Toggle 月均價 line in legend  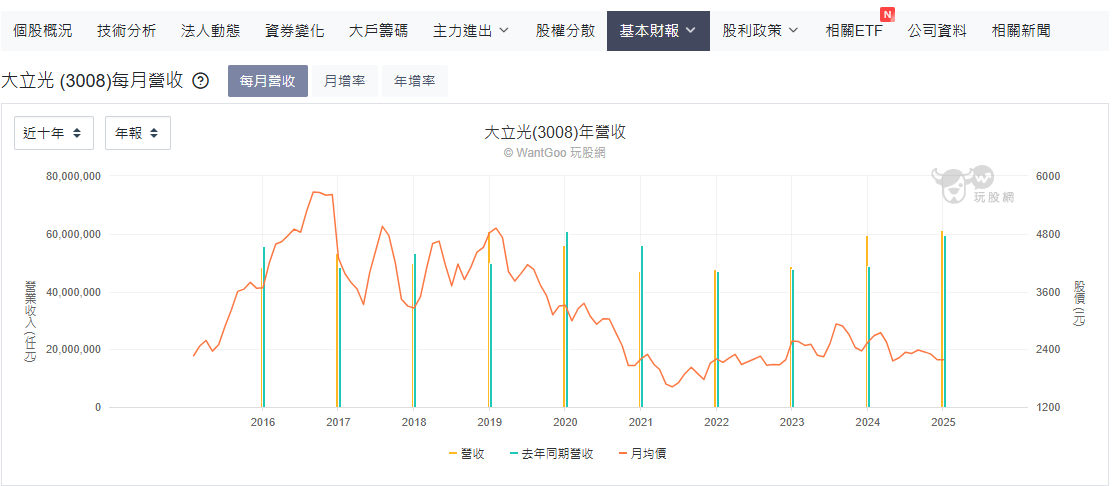(x=643, y=454)
